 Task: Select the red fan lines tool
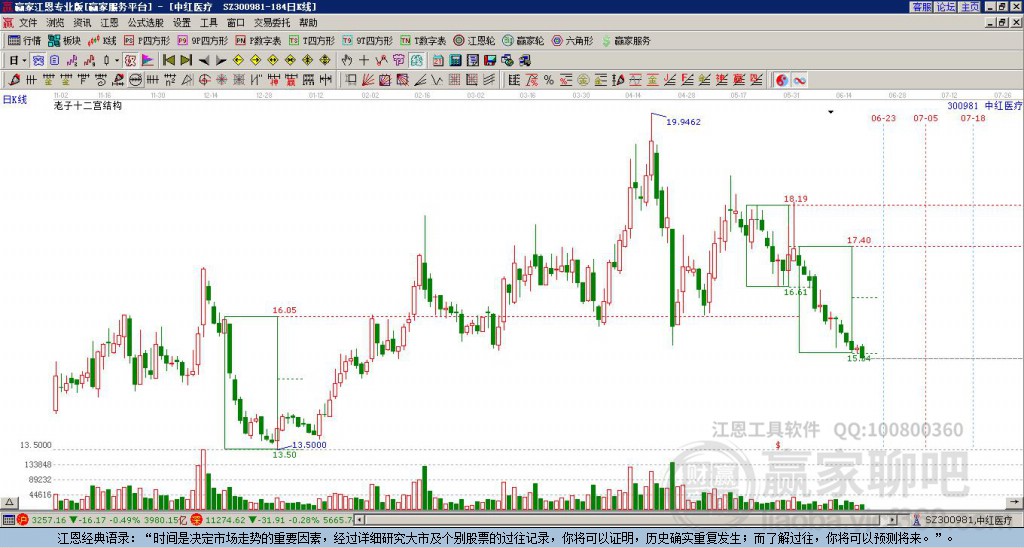(367, 80)
